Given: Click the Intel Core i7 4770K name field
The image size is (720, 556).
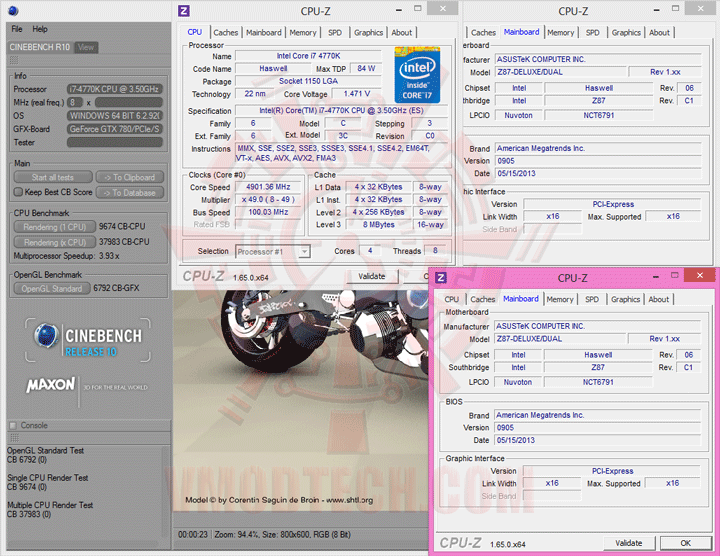Looking at the screenshot, I should click(308, 56).
